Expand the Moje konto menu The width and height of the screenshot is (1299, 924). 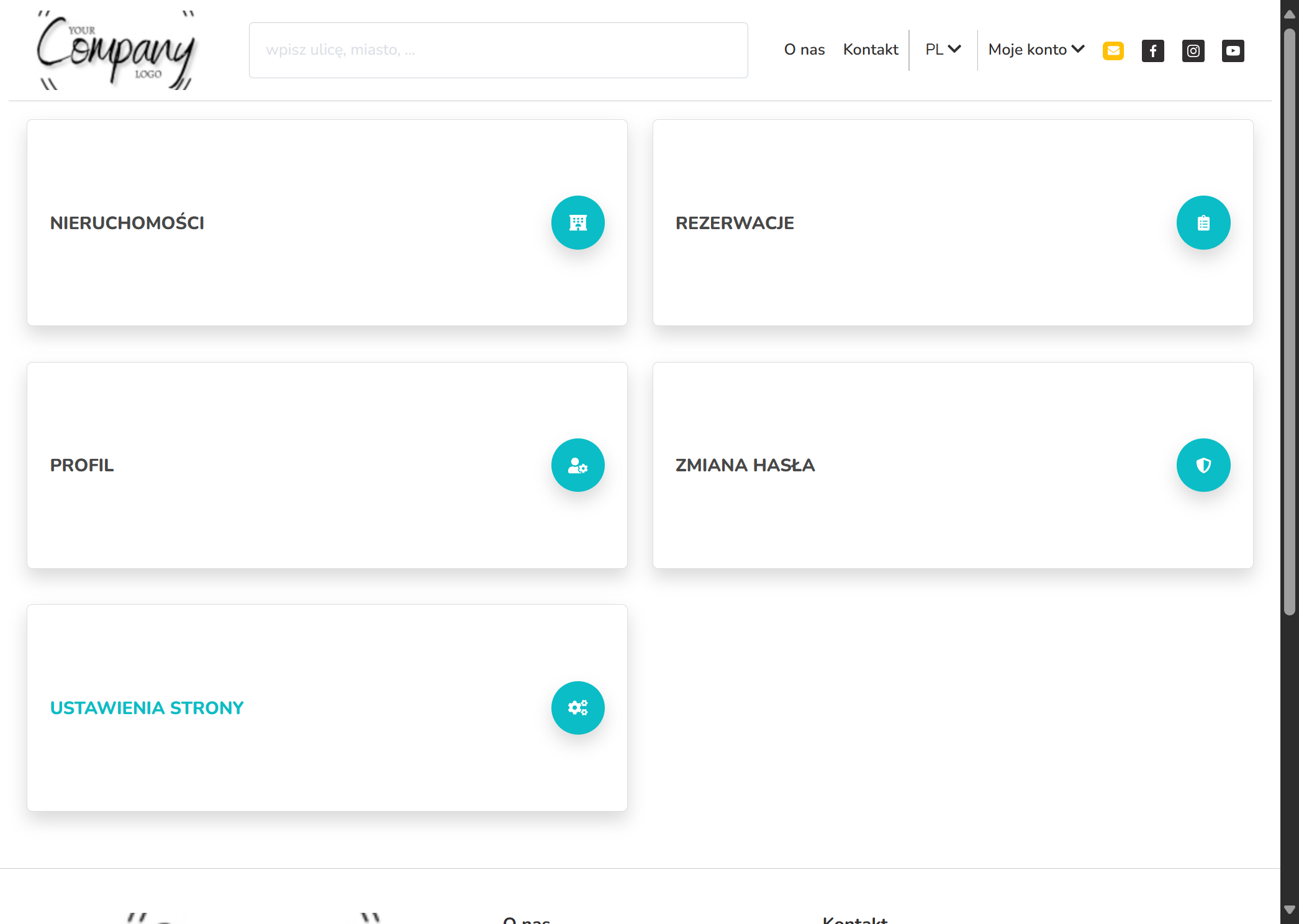tap(1036, 50)
